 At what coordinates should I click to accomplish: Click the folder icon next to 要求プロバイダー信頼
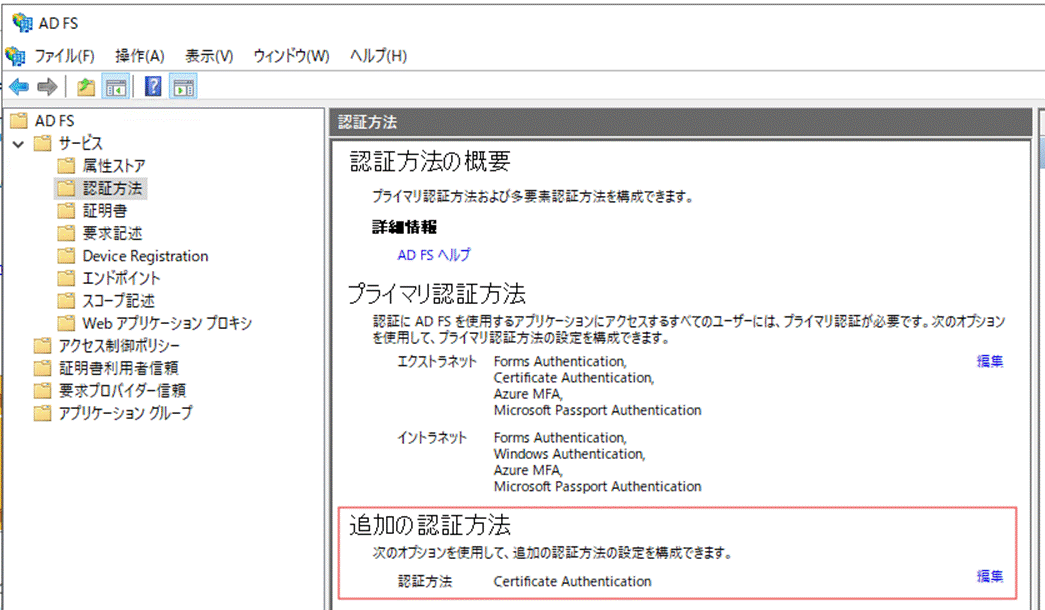click(43, 391)
